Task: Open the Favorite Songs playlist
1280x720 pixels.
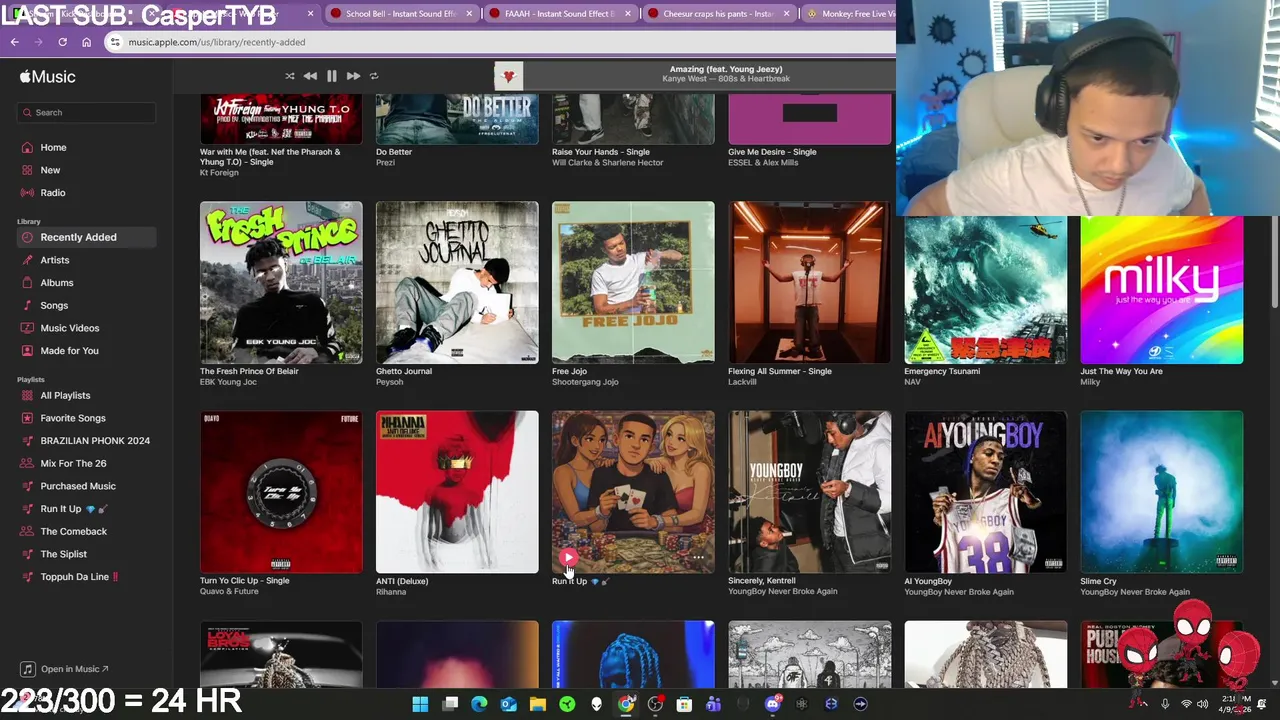Action: pos(73,418)
